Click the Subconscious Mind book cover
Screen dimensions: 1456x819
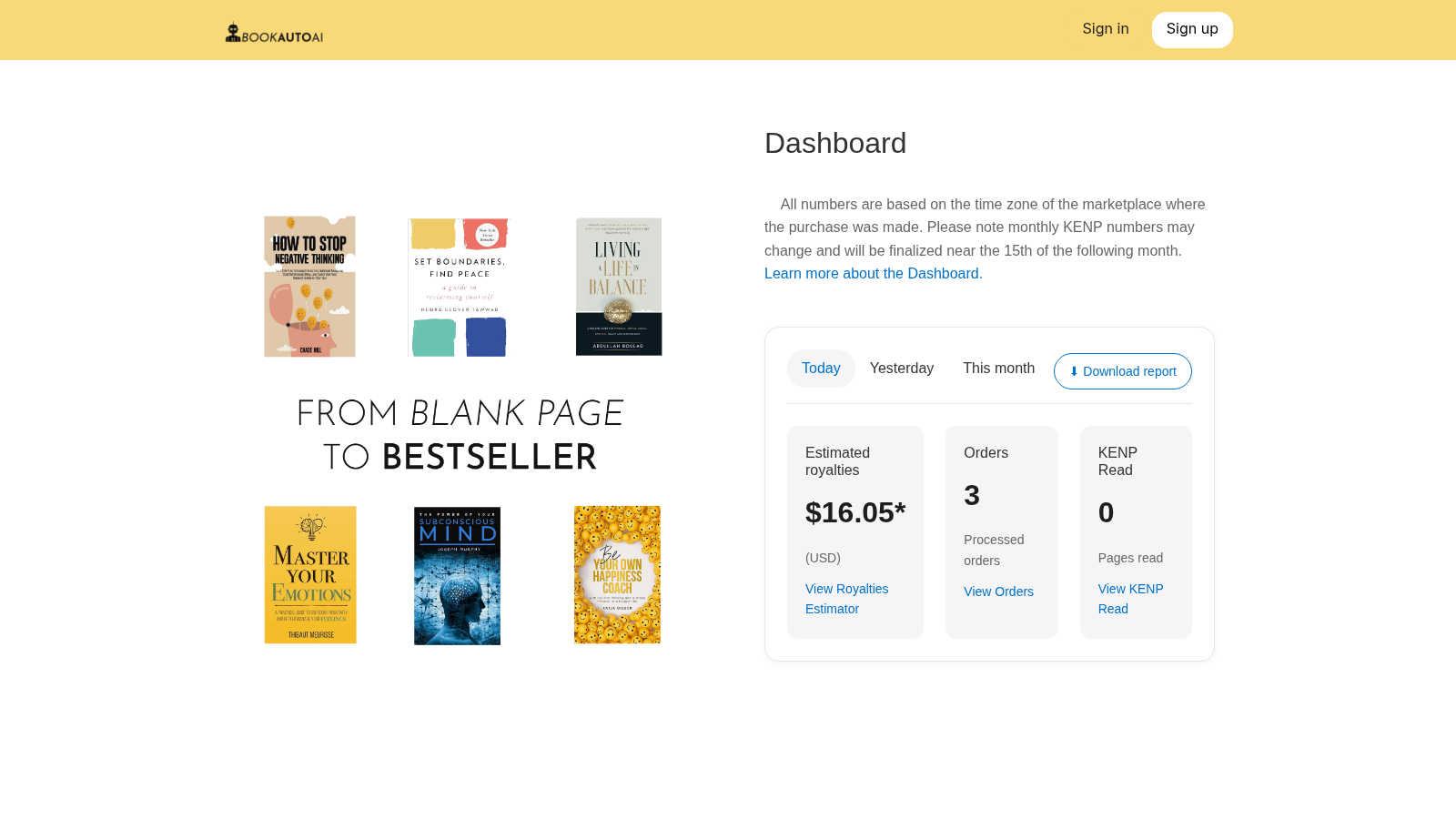[x=457, y=576]
